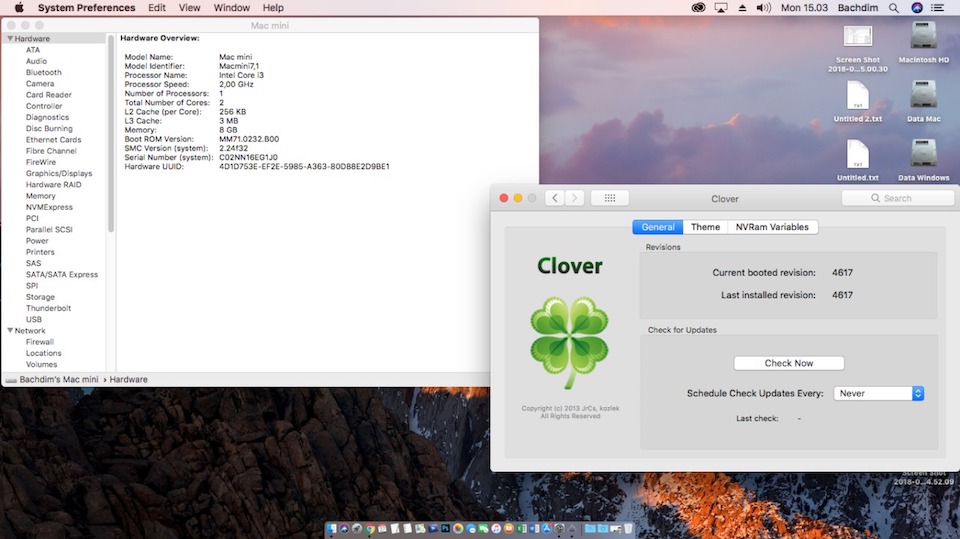The width and height of the screenshot is (960, 539).
Task: Select SATA/SATA Express in sidebar
Action: (x=62, y=274)
